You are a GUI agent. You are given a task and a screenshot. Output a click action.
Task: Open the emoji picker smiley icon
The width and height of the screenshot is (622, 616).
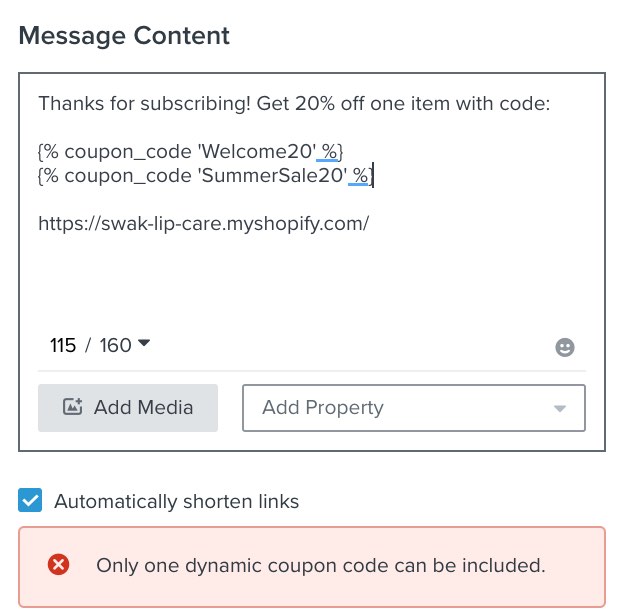[565, 347]
